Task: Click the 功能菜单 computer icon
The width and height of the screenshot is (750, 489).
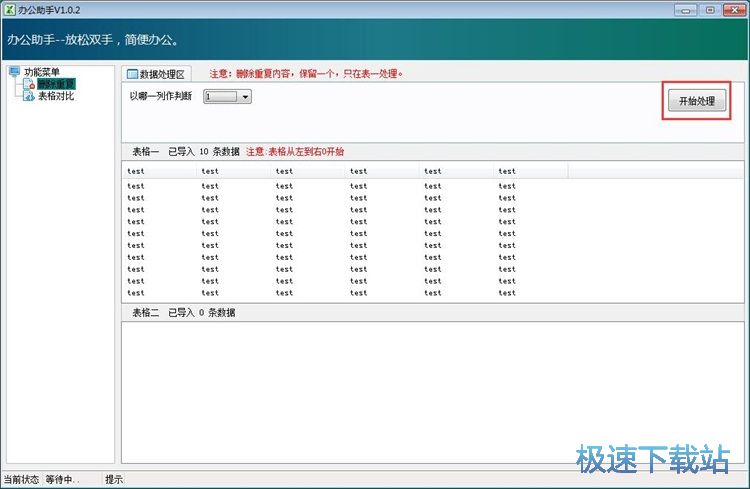Action: [14, 72]
